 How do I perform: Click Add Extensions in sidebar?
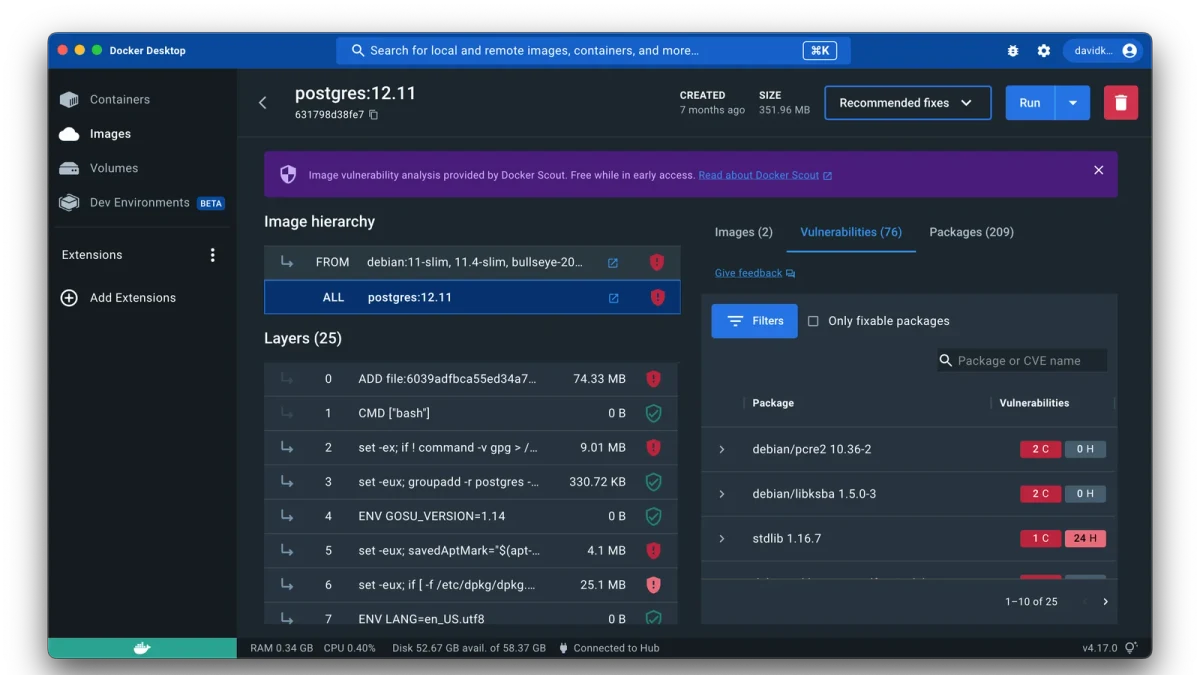click(119, 298)
